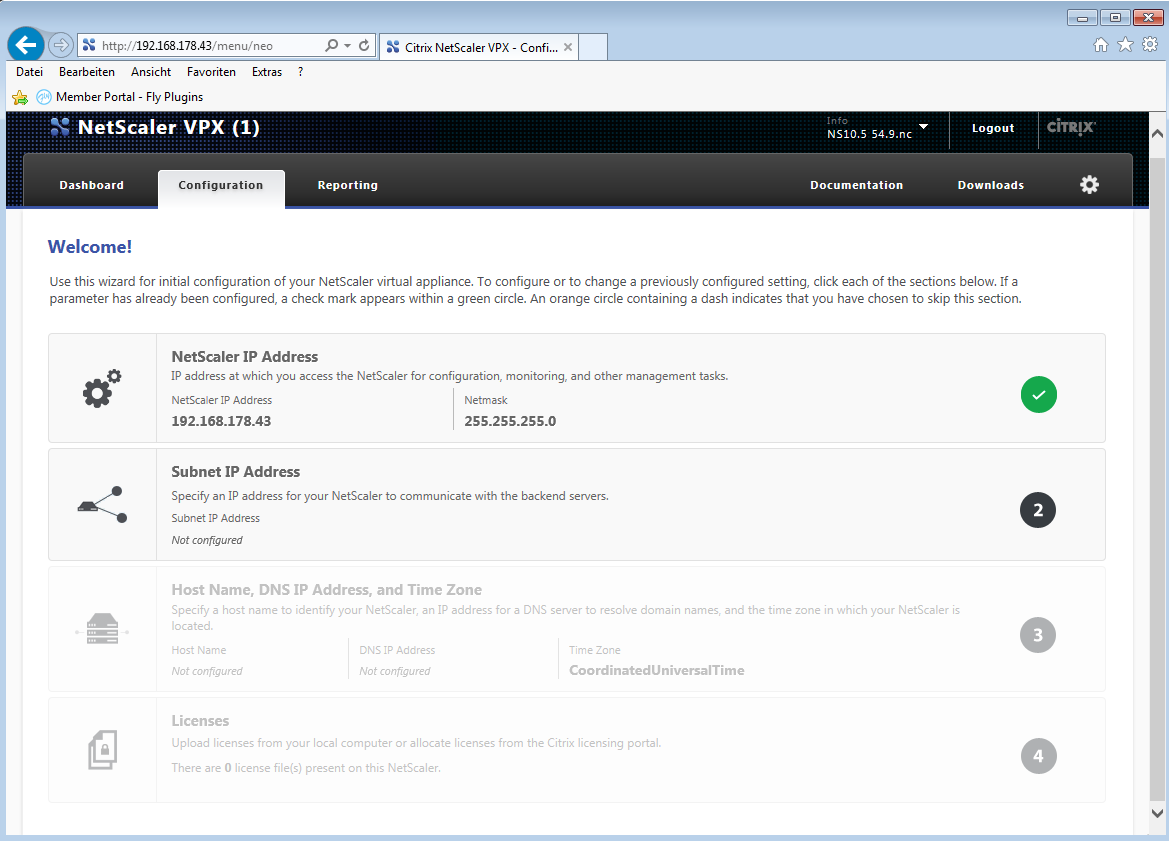Expand the Info NS10.5 dropdown arrow
Screen dimensions: 1169x841
click(x=924, y=126)
